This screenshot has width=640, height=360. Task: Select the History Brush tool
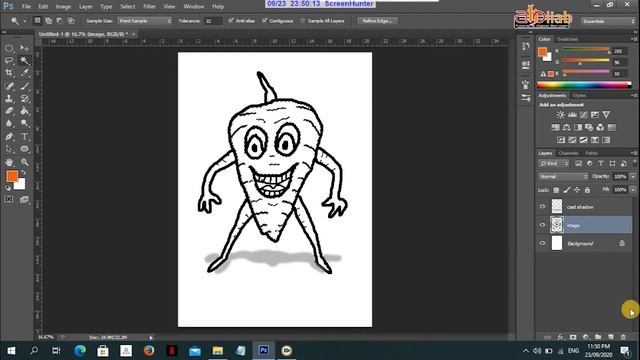coord(24,98)
